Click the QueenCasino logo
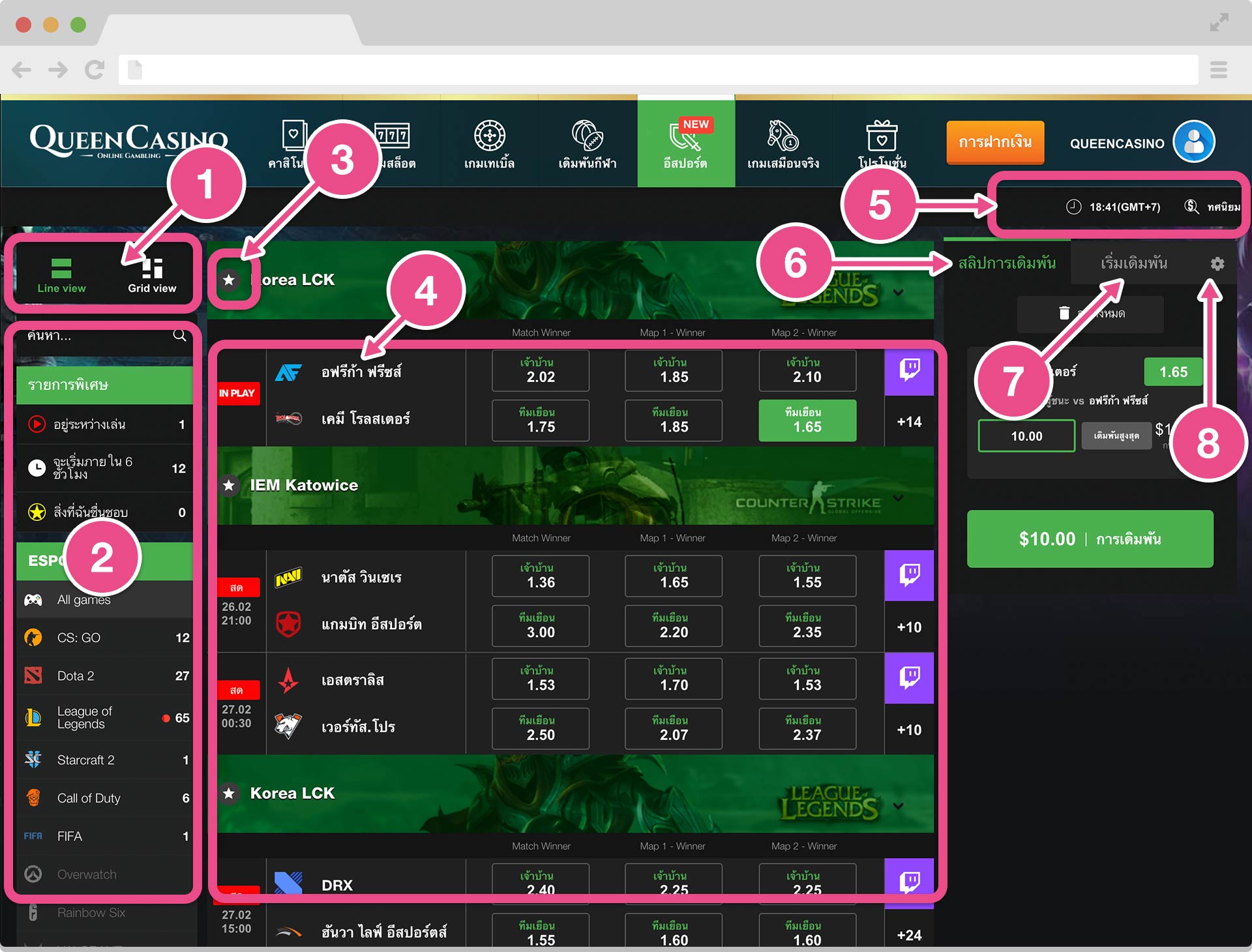The image size is (1252, 952). (x=128, y=141)
